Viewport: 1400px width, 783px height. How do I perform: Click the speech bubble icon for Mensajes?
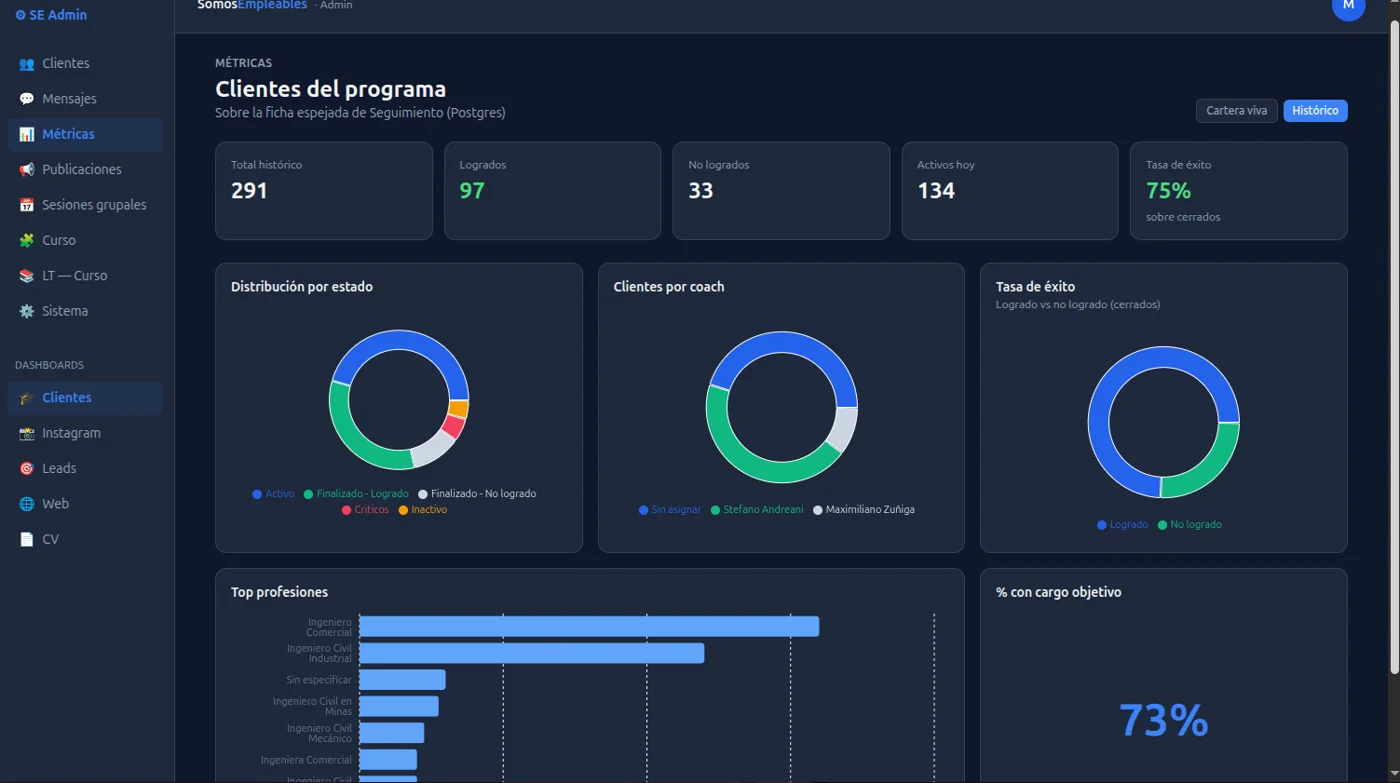tap(26, 99)
